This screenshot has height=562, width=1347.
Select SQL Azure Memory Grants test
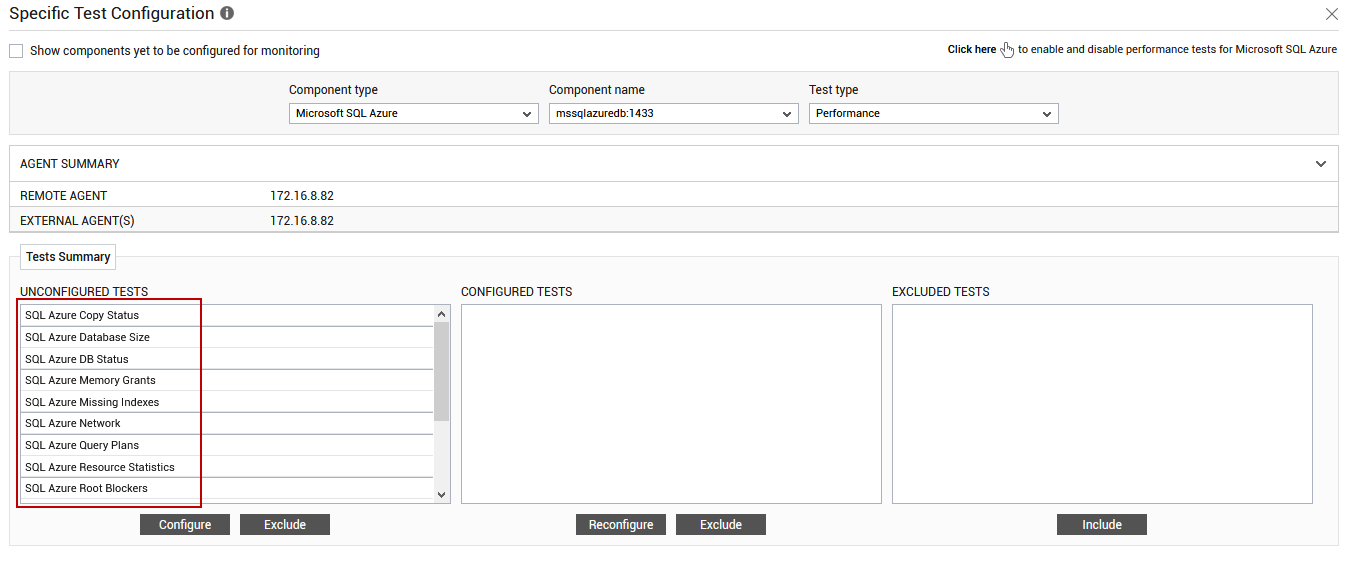[227, 380]
